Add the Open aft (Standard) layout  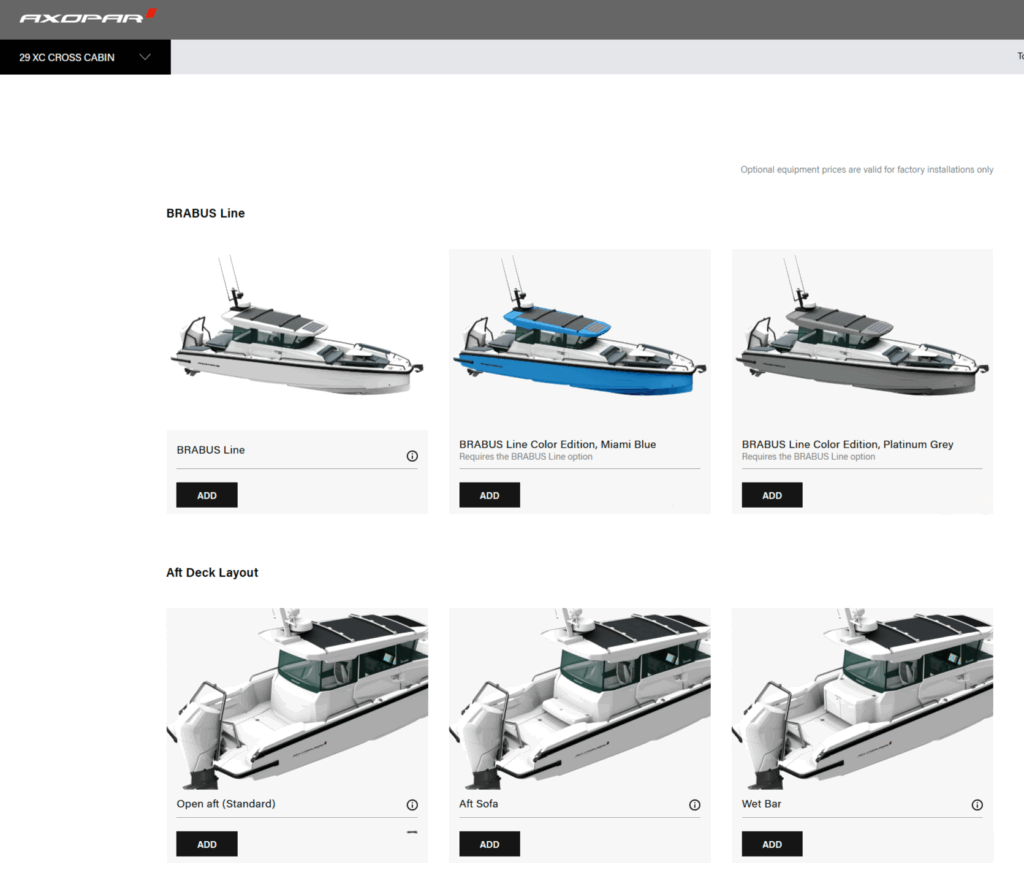(206, 844)
